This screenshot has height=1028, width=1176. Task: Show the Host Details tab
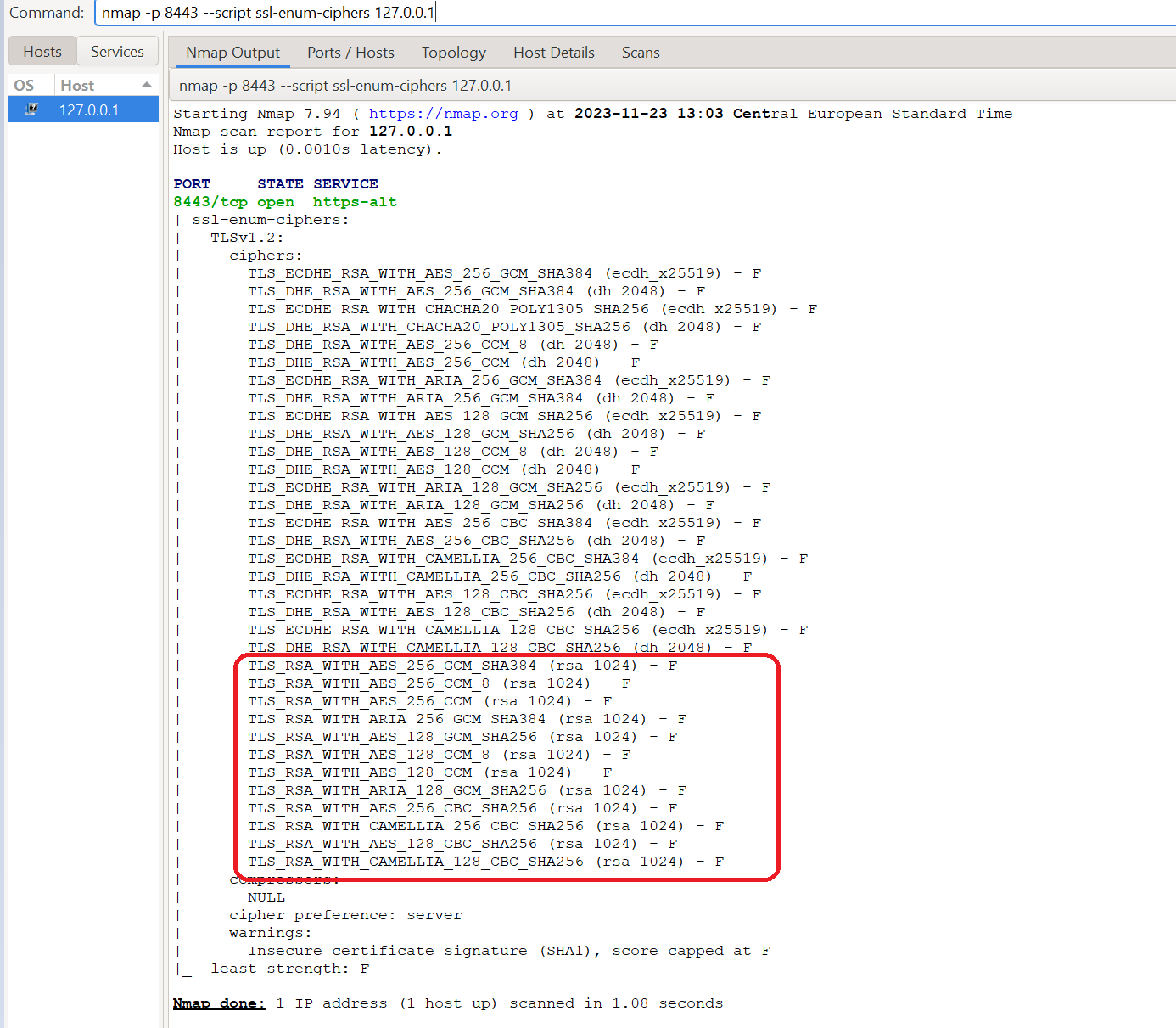coord(553,53)
